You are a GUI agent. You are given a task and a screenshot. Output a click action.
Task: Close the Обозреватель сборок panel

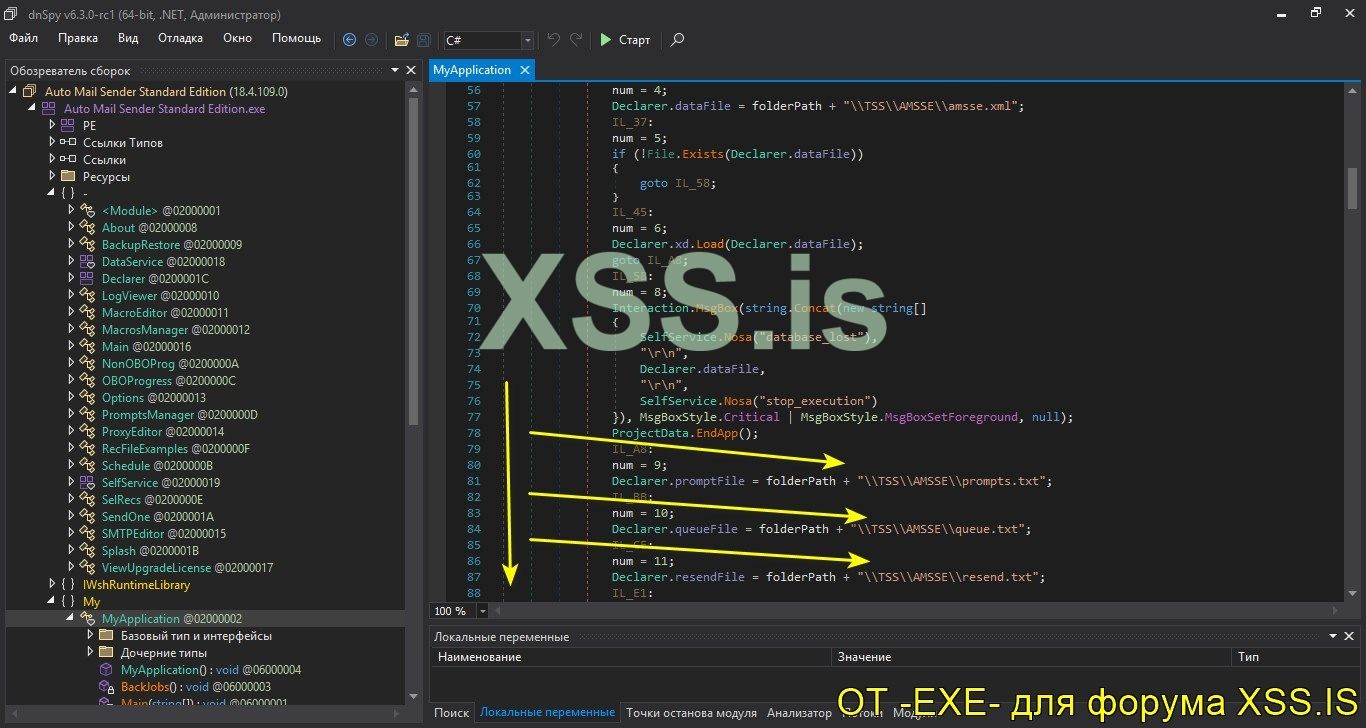[x=411, y=71]
